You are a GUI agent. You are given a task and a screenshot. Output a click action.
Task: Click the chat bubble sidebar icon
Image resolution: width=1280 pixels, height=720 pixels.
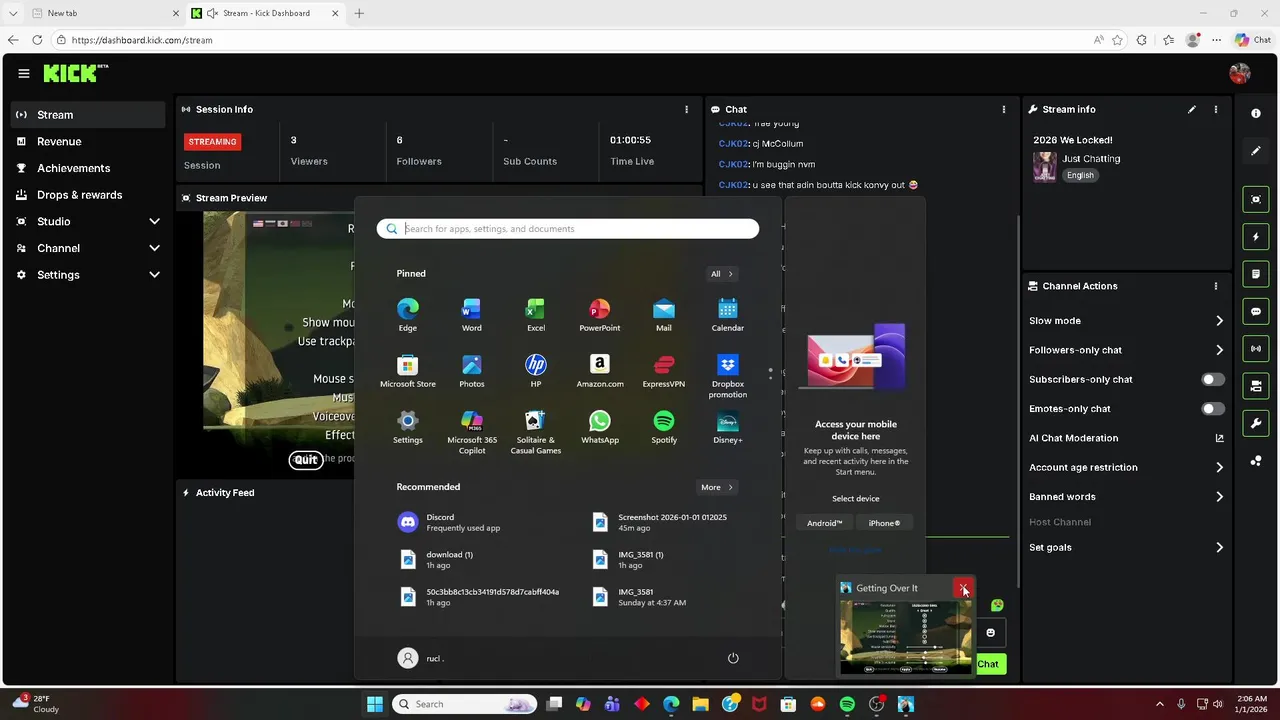click(1256, 312)
